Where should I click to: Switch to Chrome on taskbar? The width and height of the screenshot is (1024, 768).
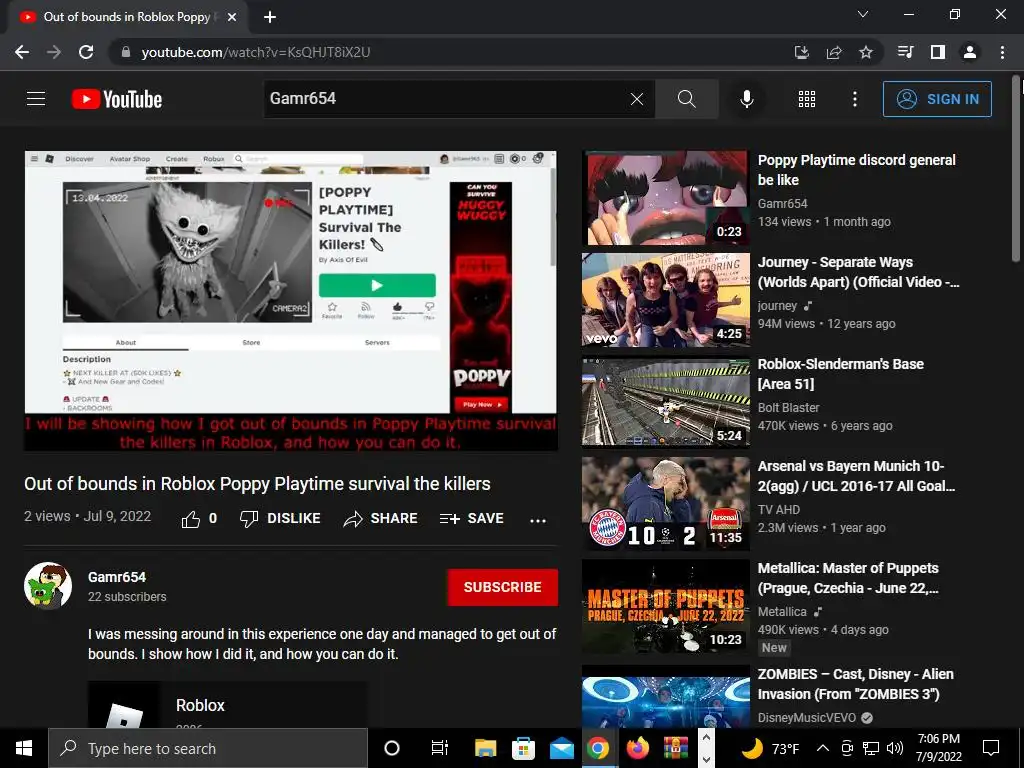(x=598, y=748)
